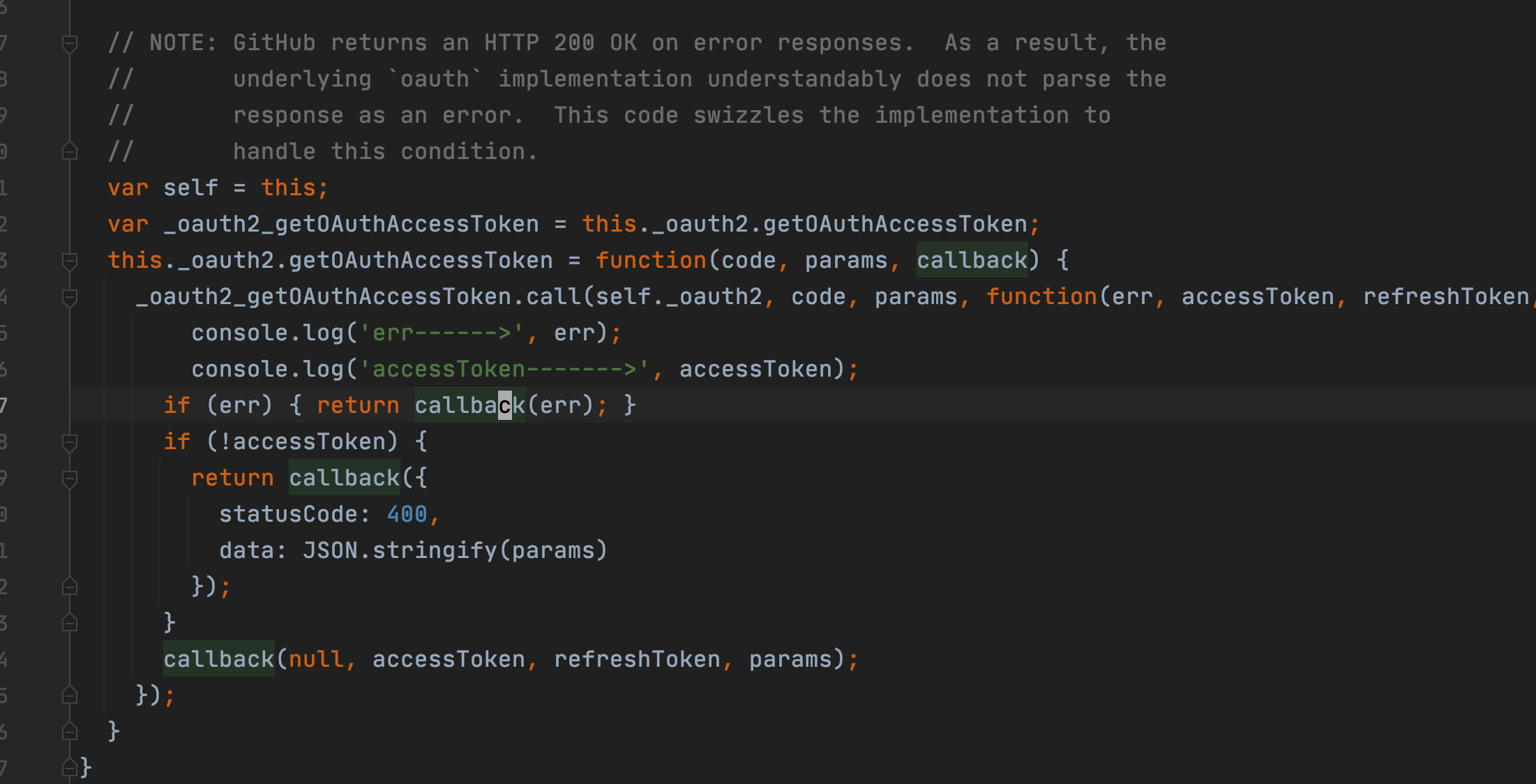This screenshot has width=1536, height=784.
Task: Click 'return' keyword on the if (err) line
Action: (x=358, y=405)
